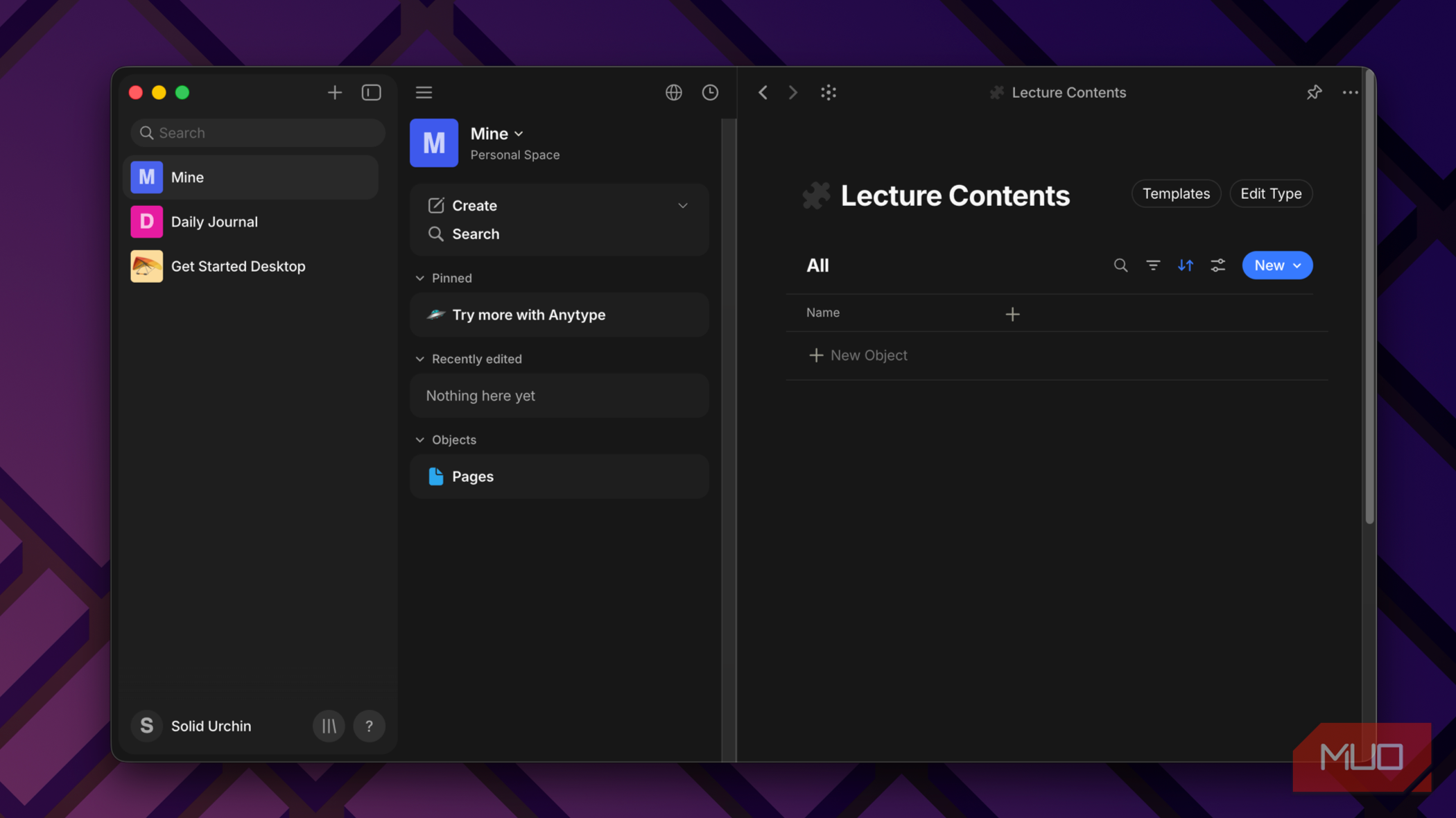This screenshot has width=1456, height=818.
Task: Open the filter icon in the All view
Action: (x=1153, y=266)
